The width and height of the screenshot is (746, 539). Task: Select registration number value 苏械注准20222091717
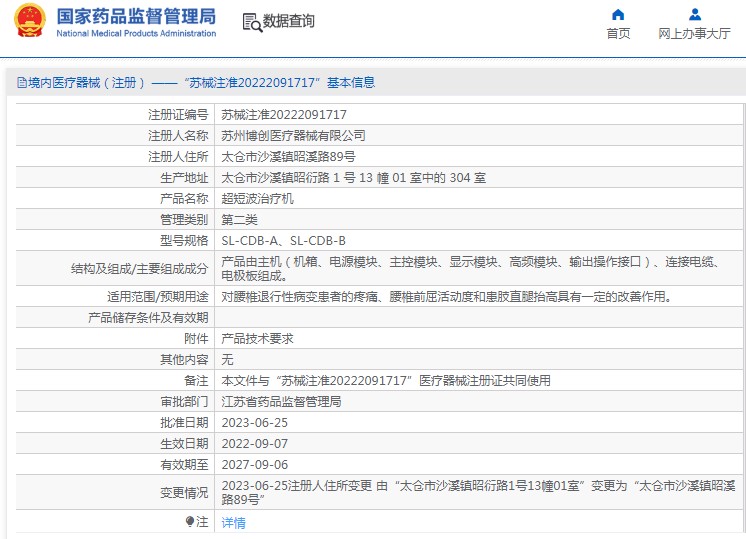[284, 115]
